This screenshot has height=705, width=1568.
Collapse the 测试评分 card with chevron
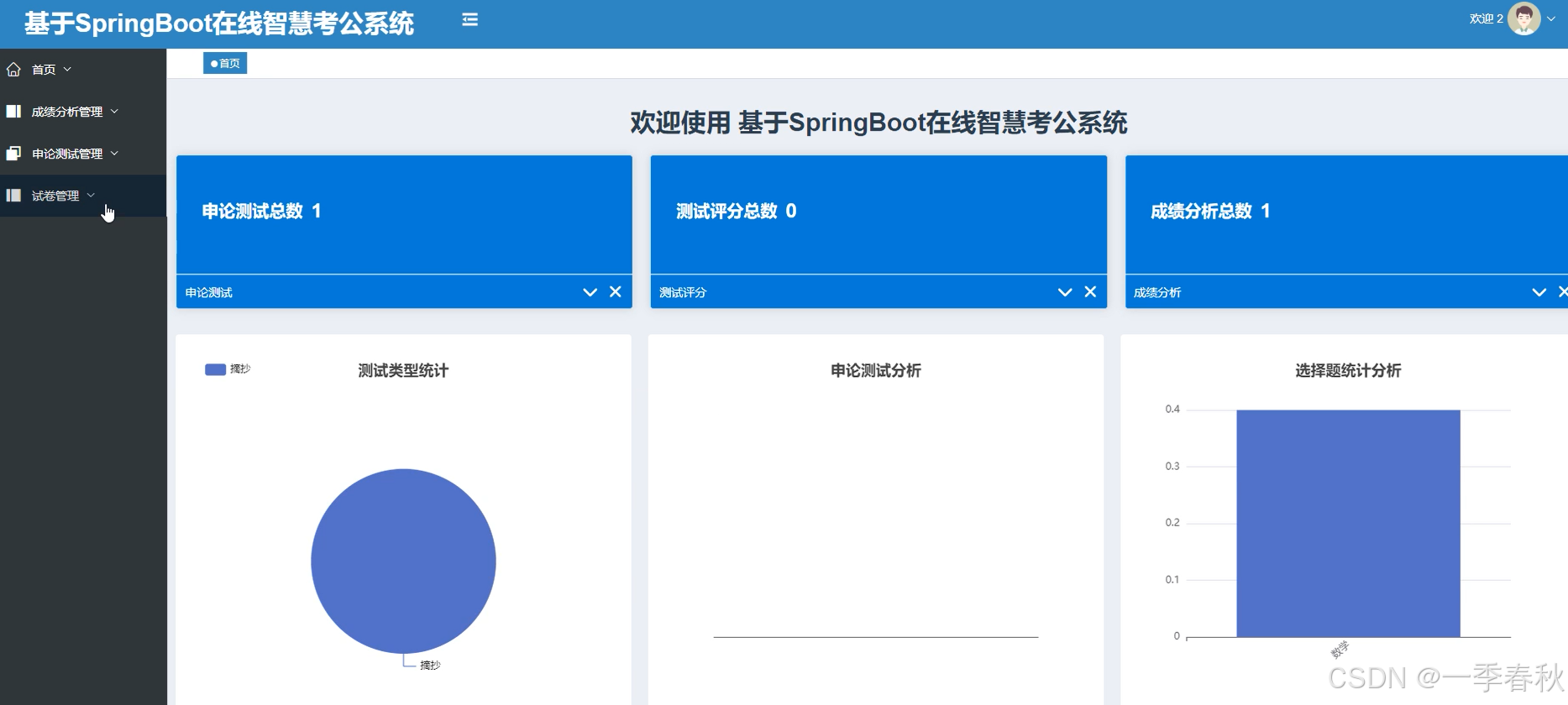coord(1065,292)
